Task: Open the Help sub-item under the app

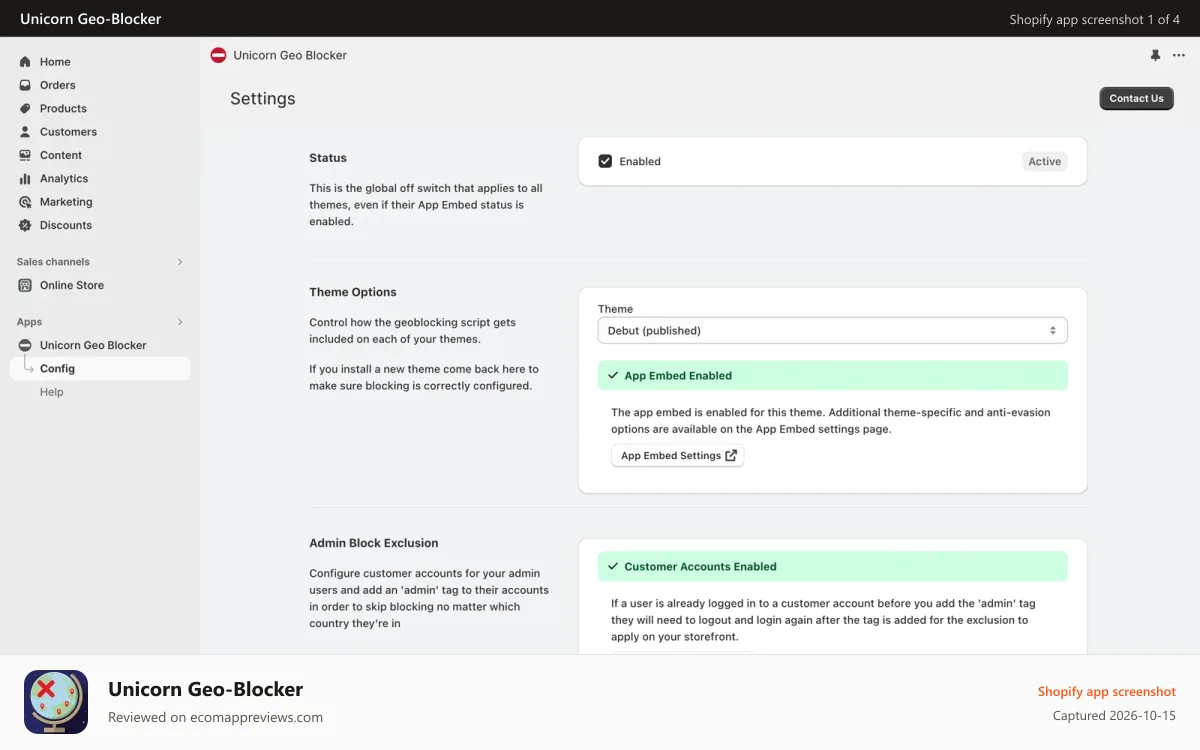Action: click(52, 392)
